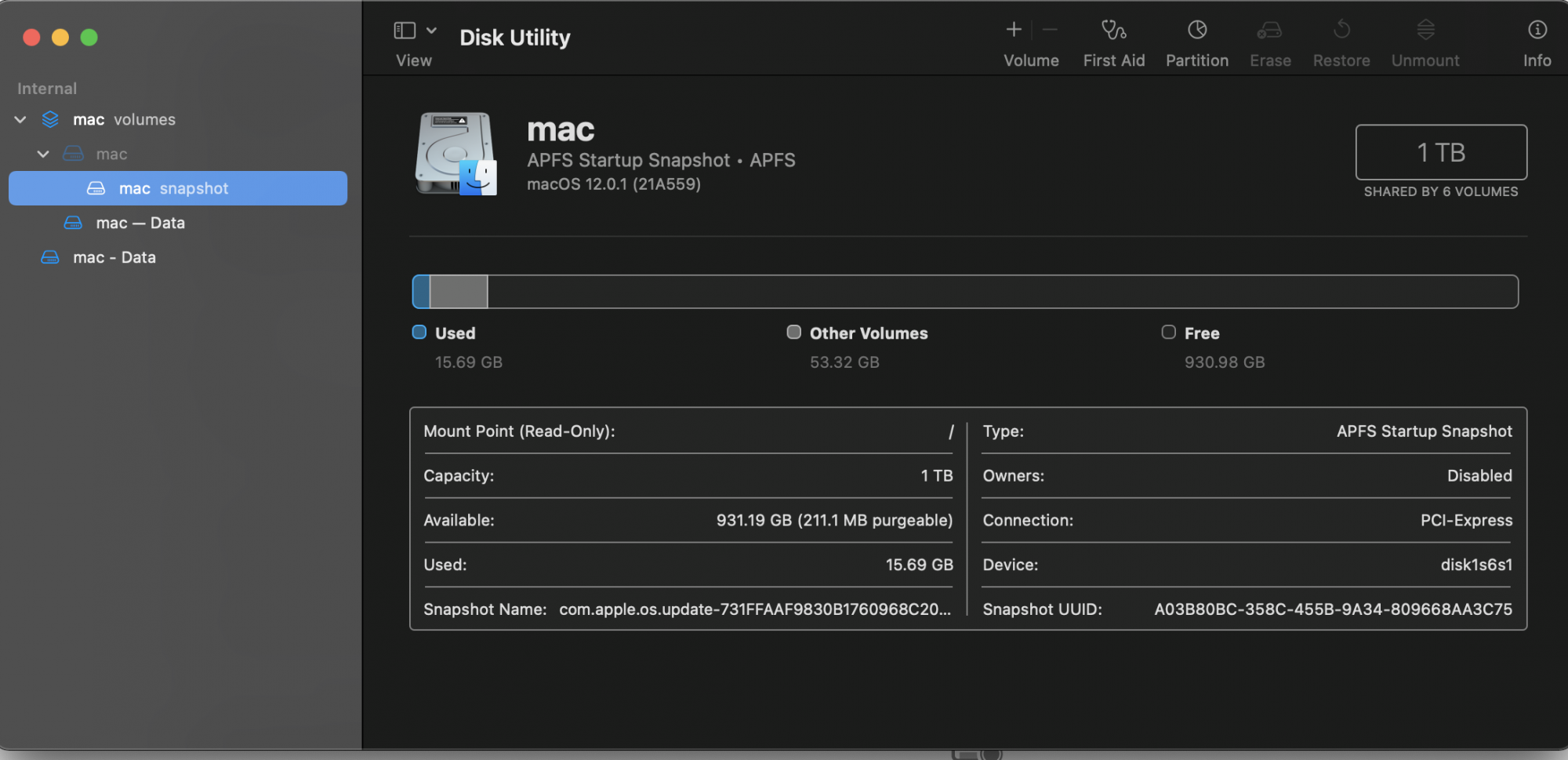The width and height of the screenshot is (1568, 760).
Task: Collapse the mac volumes container
Action: pos(20,119)
